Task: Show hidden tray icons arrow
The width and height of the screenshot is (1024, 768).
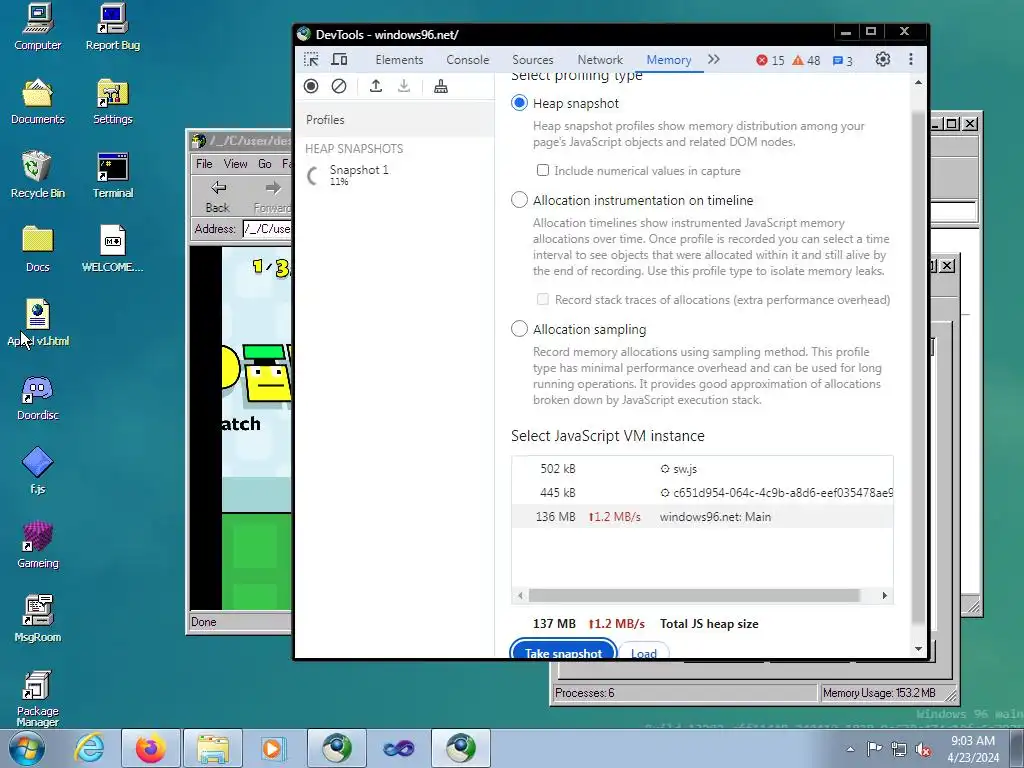Action: tap(850, 749)
